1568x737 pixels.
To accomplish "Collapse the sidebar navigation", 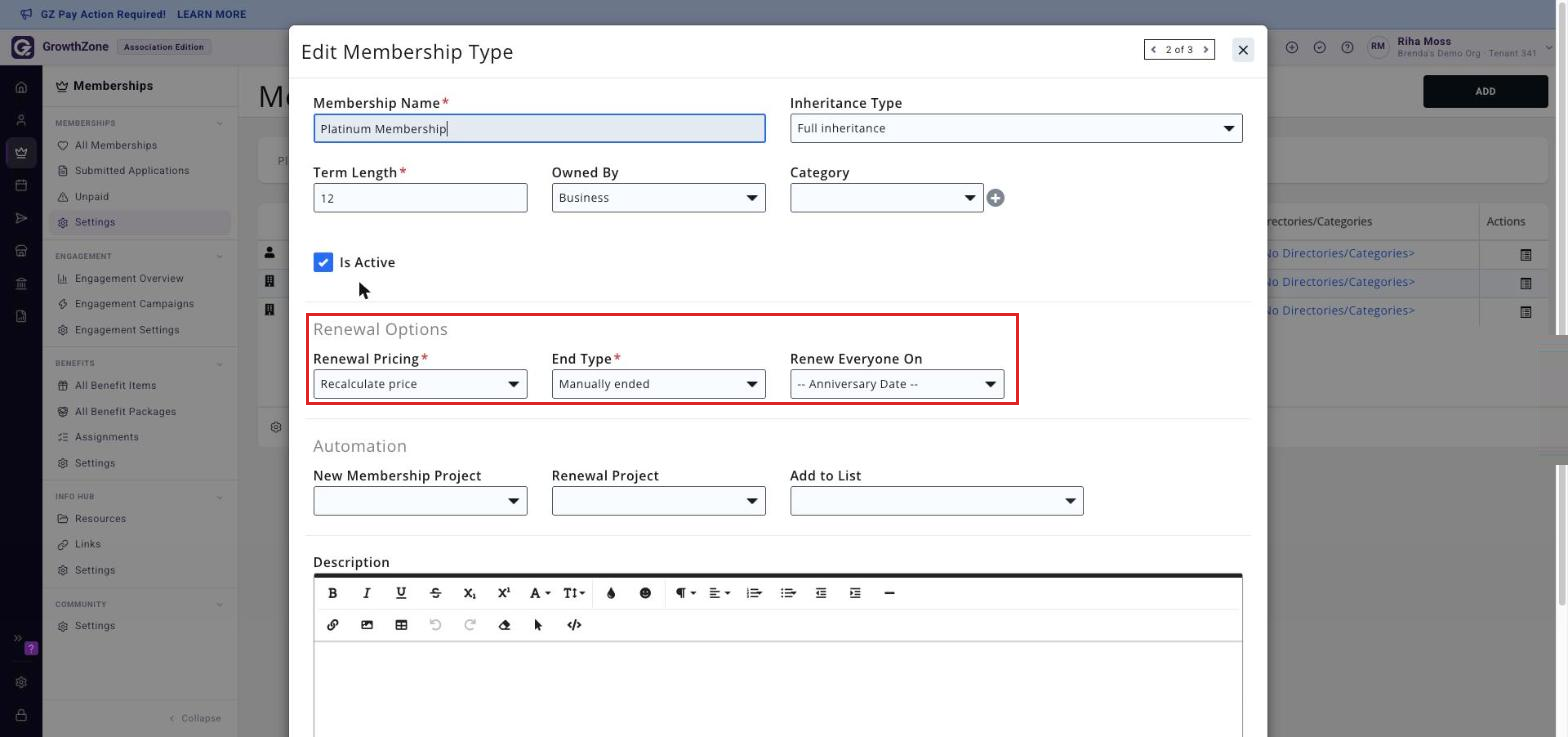I will click(195, 718).
